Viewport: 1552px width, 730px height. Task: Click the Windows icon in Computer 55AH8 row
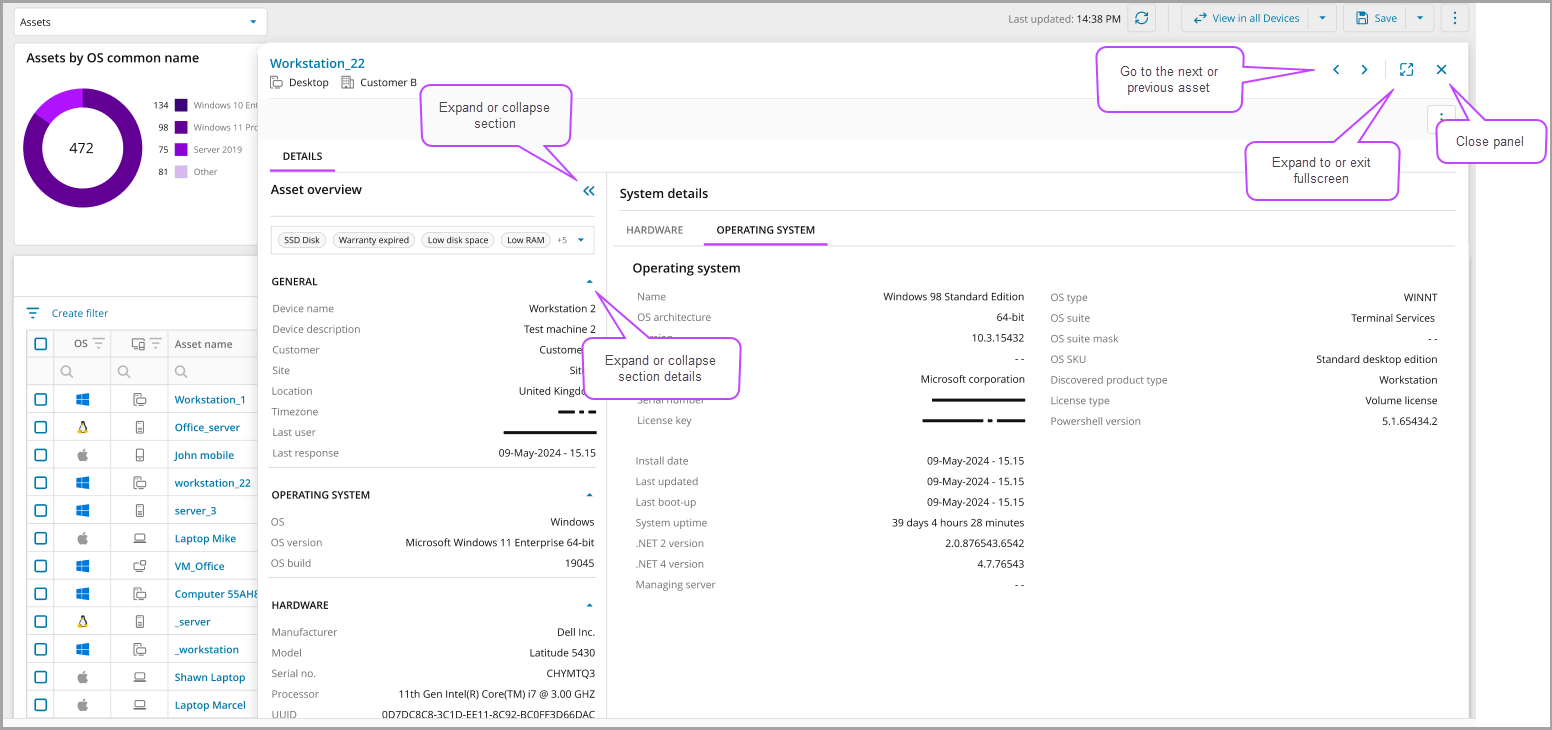point(83,594)
